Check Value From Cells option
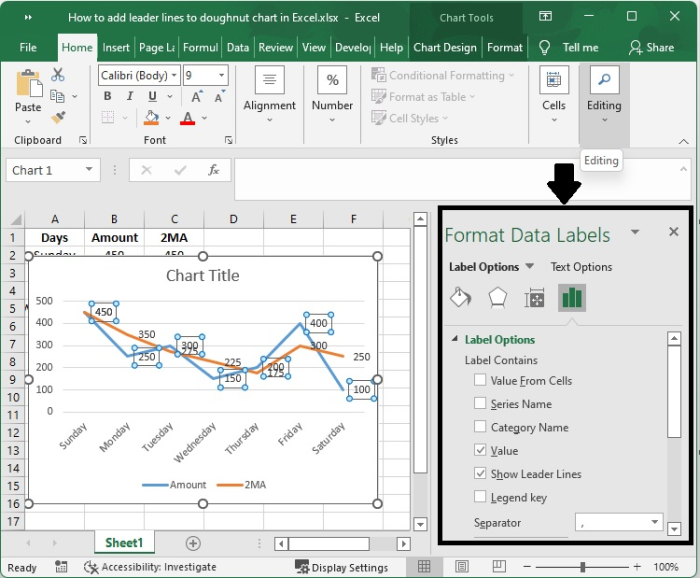Screen dimensions: 700x578 pyautogui.click(x=480, y=380)
